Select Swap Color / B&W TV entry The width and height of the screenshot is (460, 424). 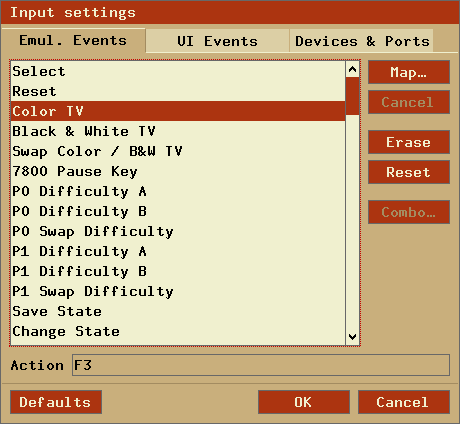tap(178, 151)
